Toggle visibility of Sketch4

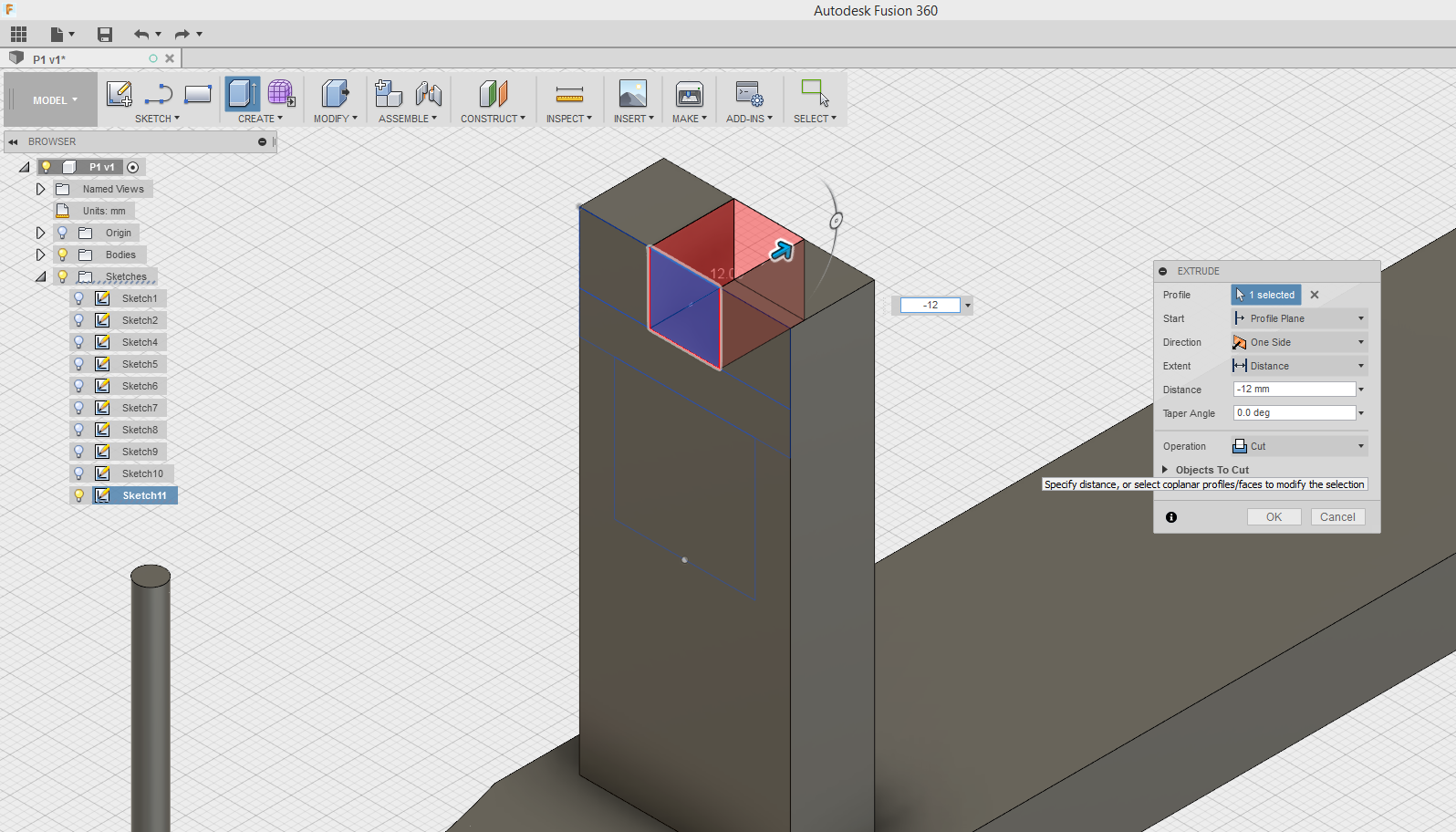79,342
